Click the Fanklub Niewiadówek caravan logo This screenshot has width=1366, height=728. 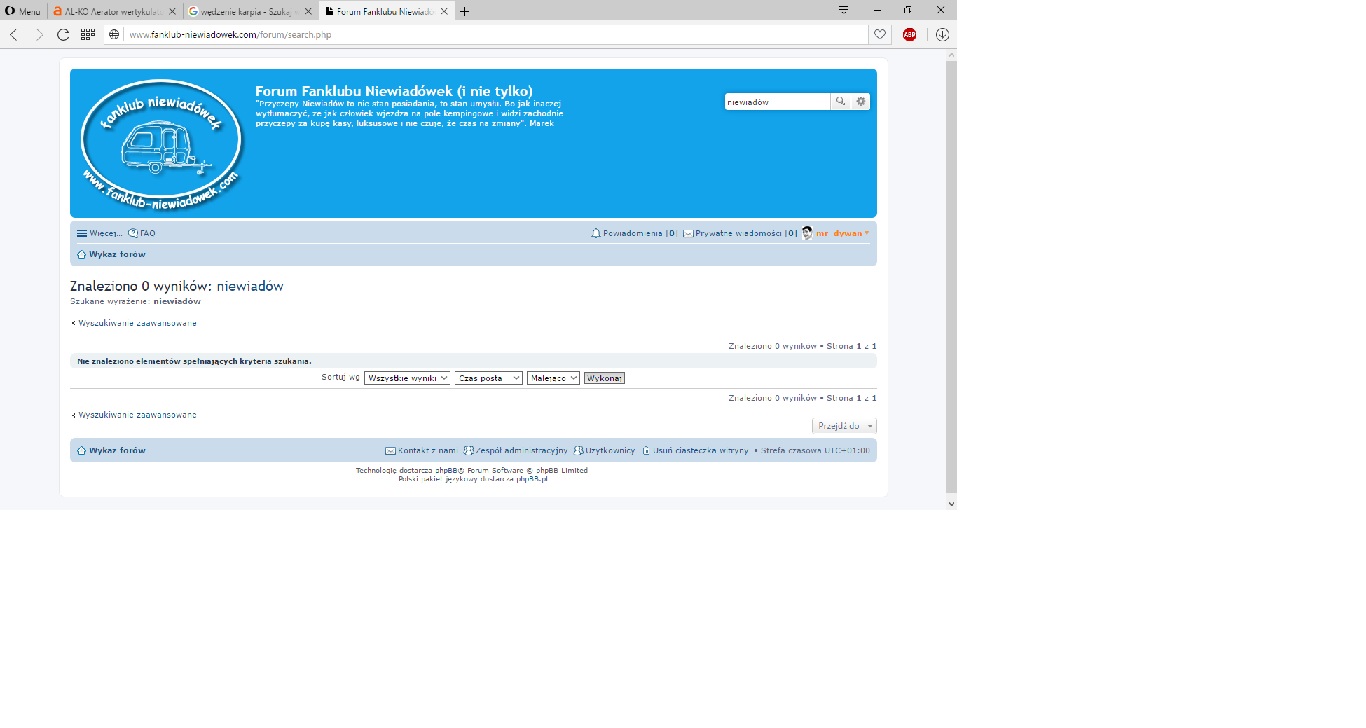click(x=161, y=143)
